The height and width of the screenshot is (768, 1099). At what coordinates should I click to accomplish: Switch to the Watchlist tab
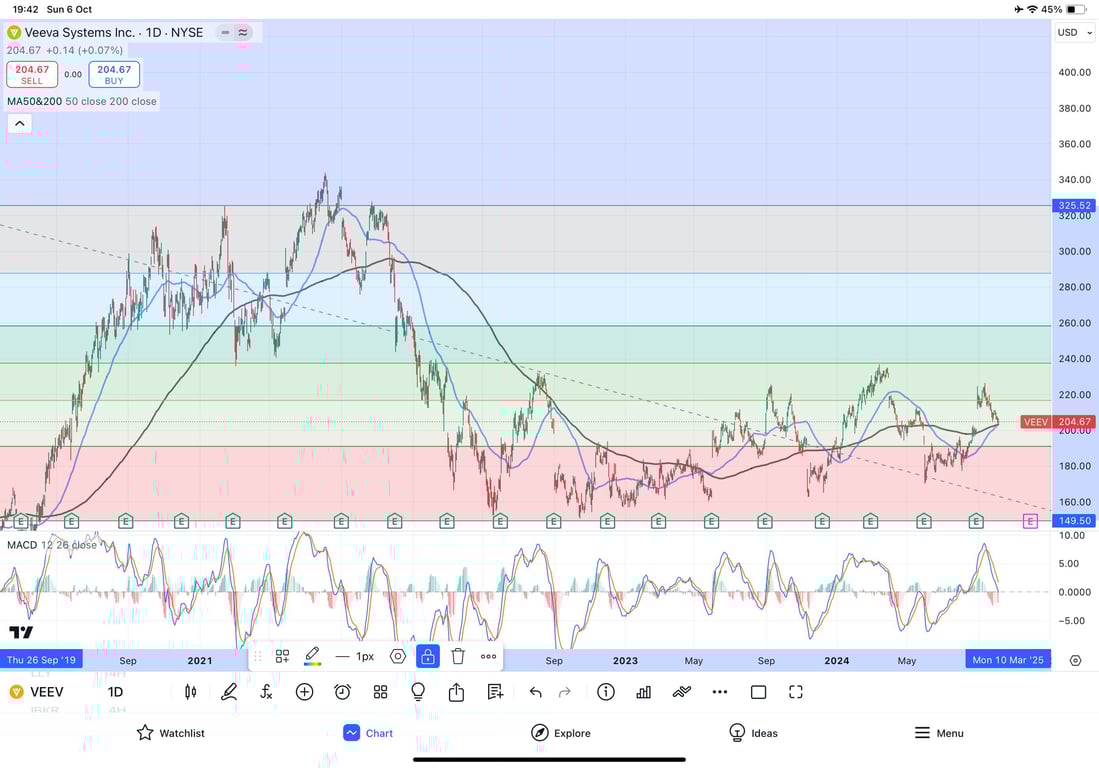(x=171, y=733)
